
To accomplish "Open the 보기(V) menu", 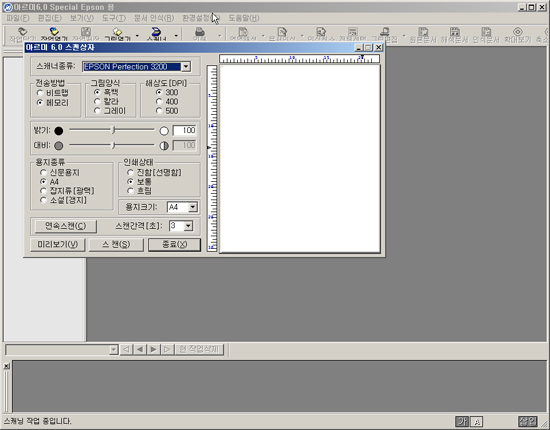I will (81, 18).
